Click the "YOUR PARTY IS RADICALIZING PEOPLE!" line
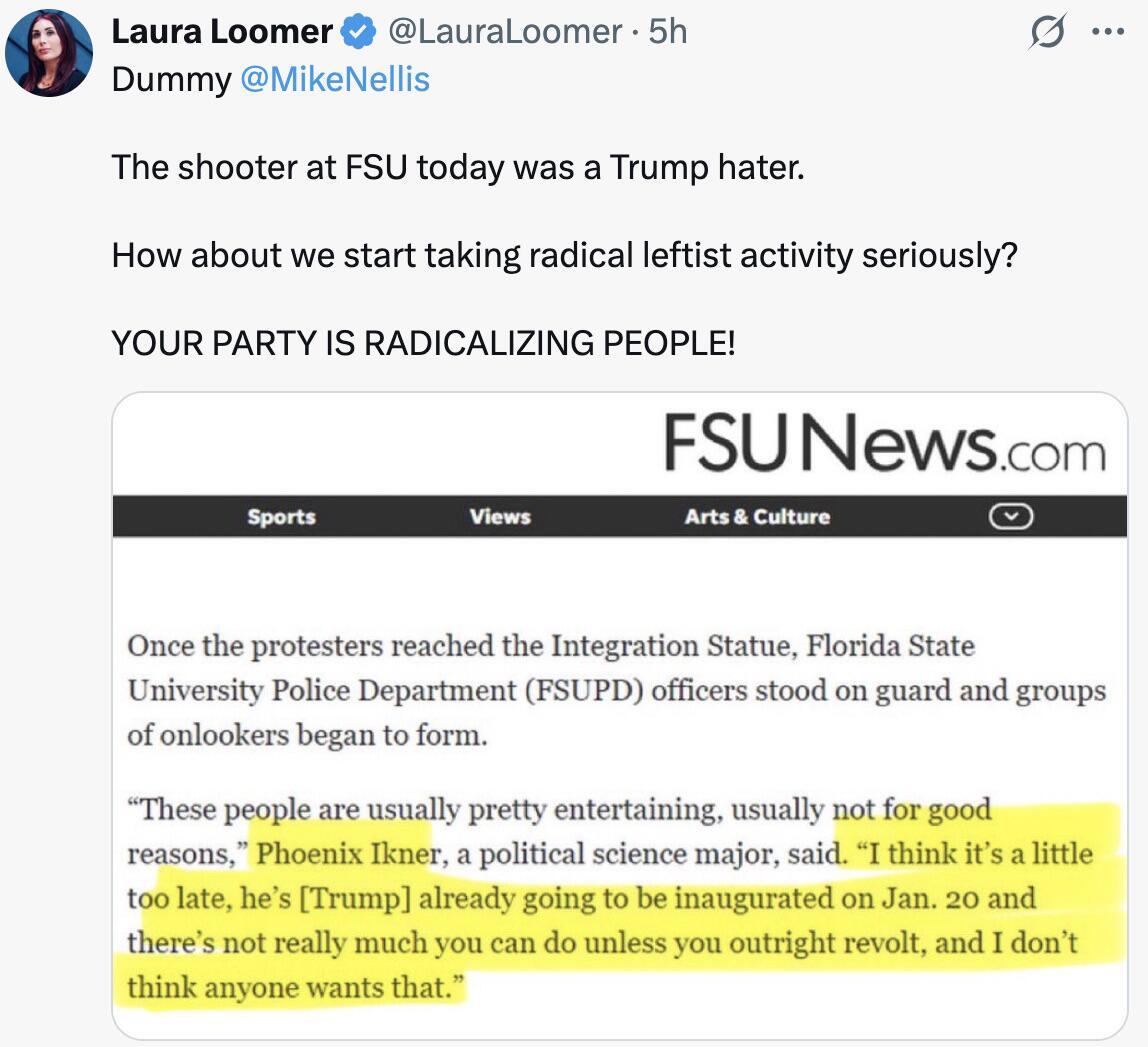 pyautogui.click(x=423, y=343)
